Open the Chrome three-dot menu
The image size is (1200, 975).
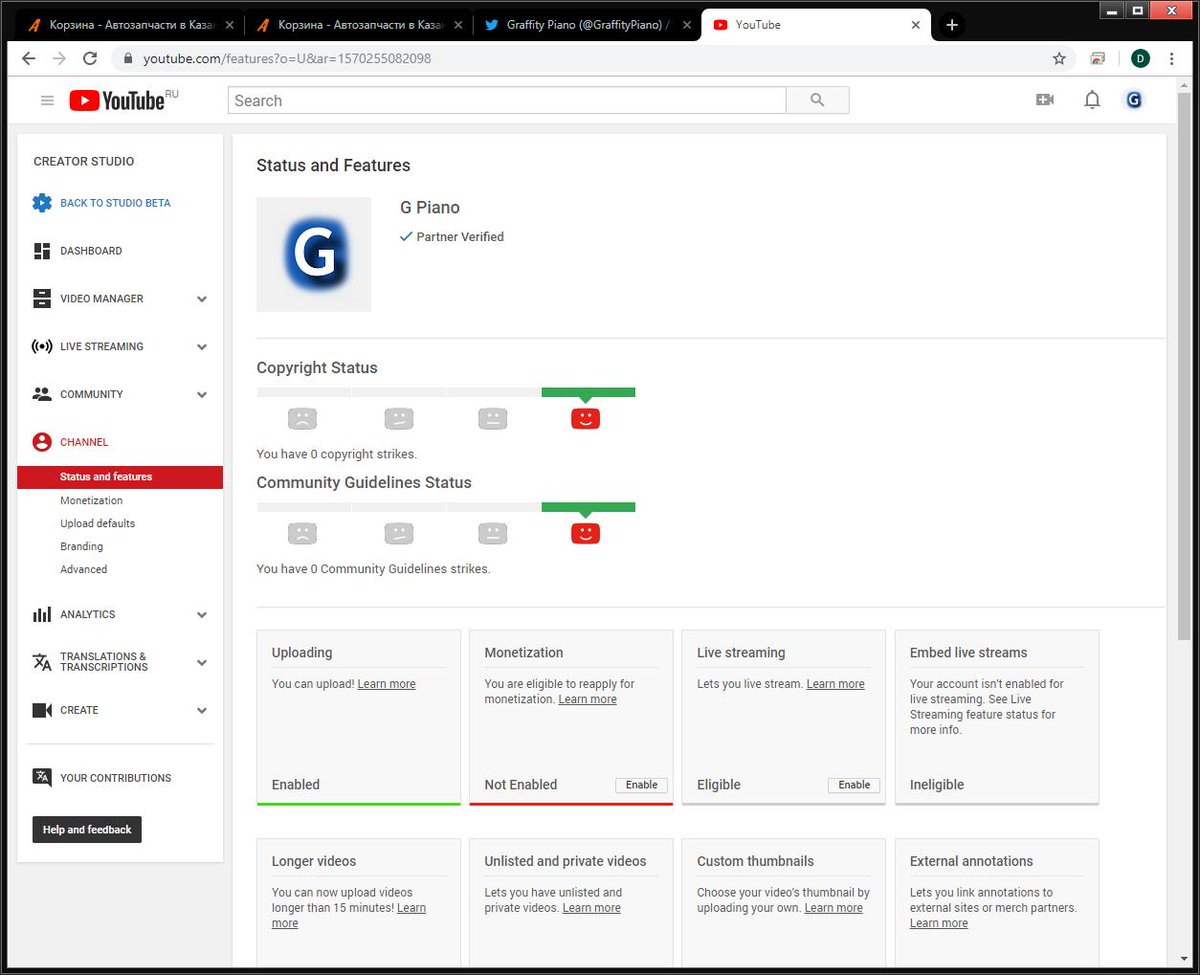(1172, 59)
